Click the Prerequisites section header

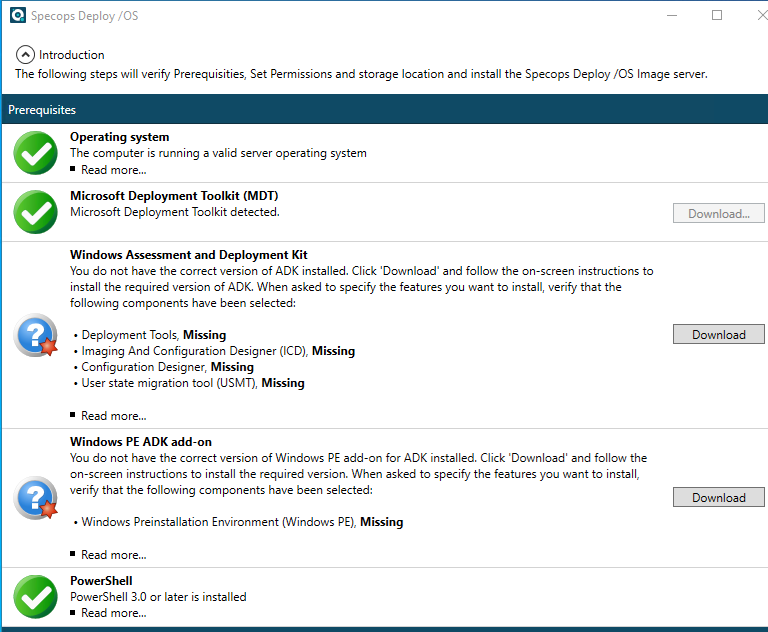pos(385,109)
